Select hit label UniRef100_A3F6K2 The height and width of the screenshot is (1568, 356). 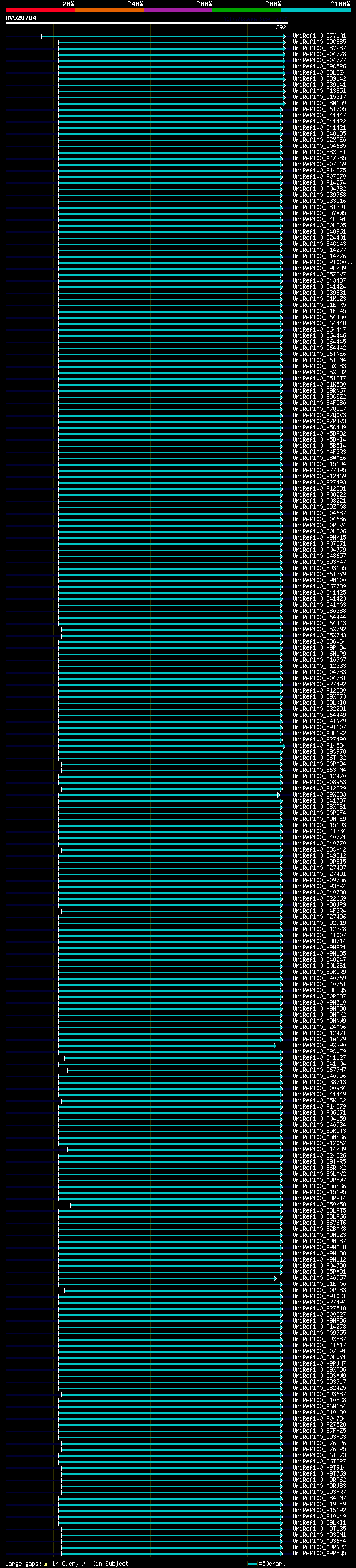(x=319, y=733)
